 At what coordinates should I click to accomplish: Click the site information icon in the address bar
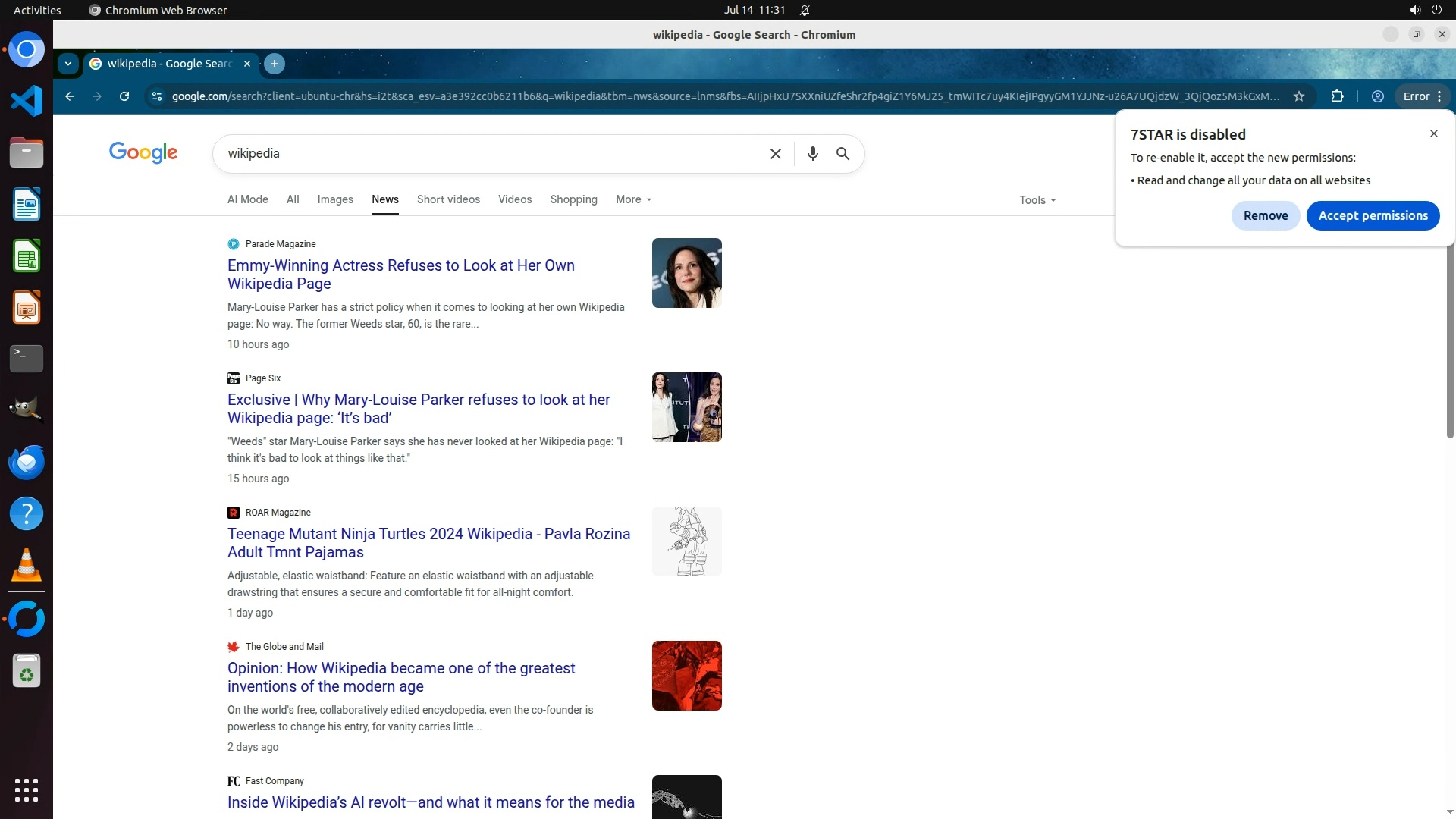coord(157,96)
